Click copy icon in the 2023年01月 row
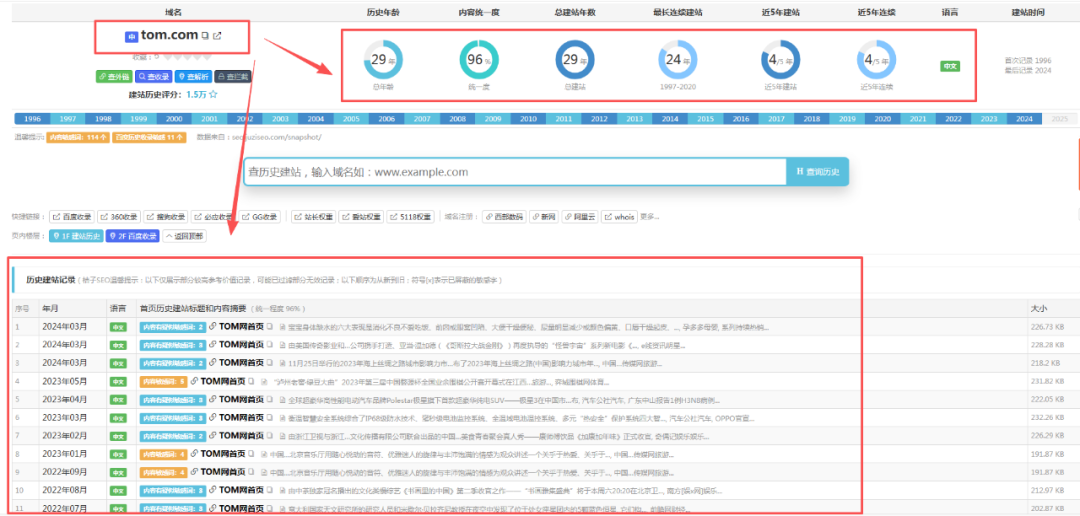Image resolution: width=1080 pixels, height=516 pixels. (x=251, y=453)
